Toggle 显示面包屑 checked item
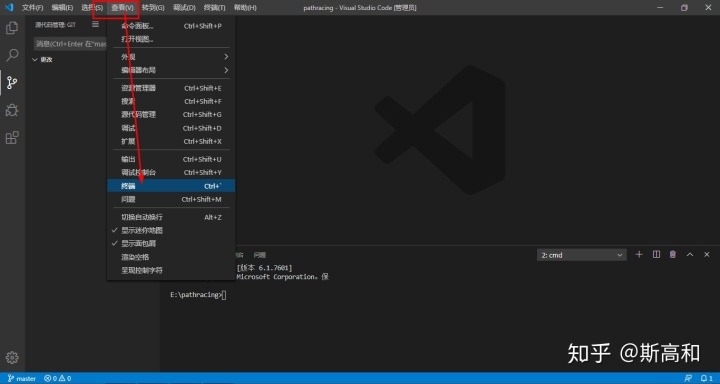 click(171, 243)
